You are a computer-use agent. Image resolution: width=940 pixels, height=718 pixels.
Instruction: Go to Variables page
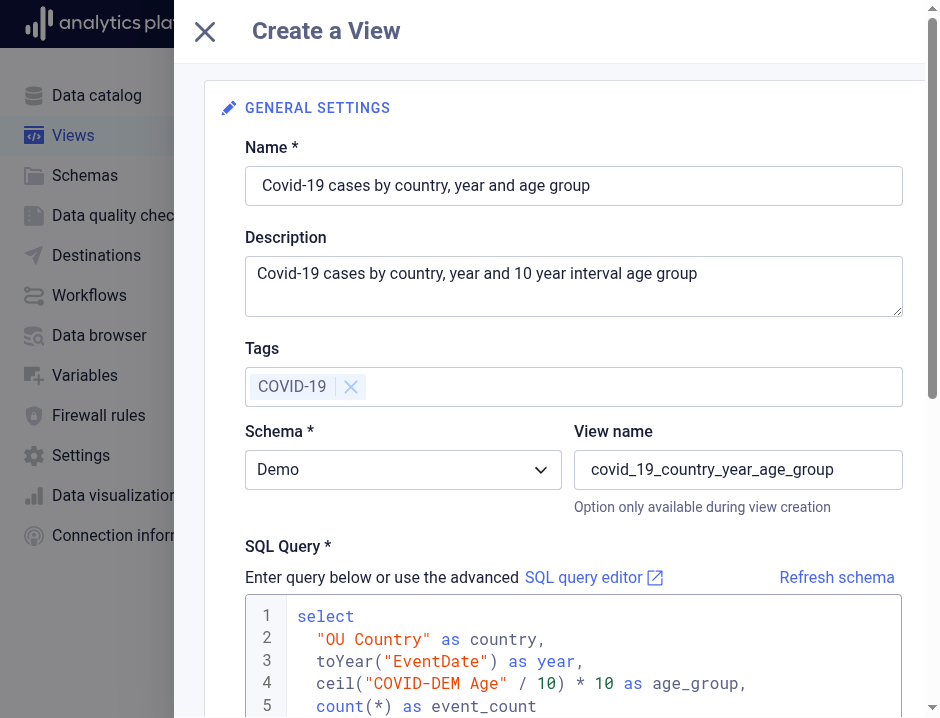(87, 376)
